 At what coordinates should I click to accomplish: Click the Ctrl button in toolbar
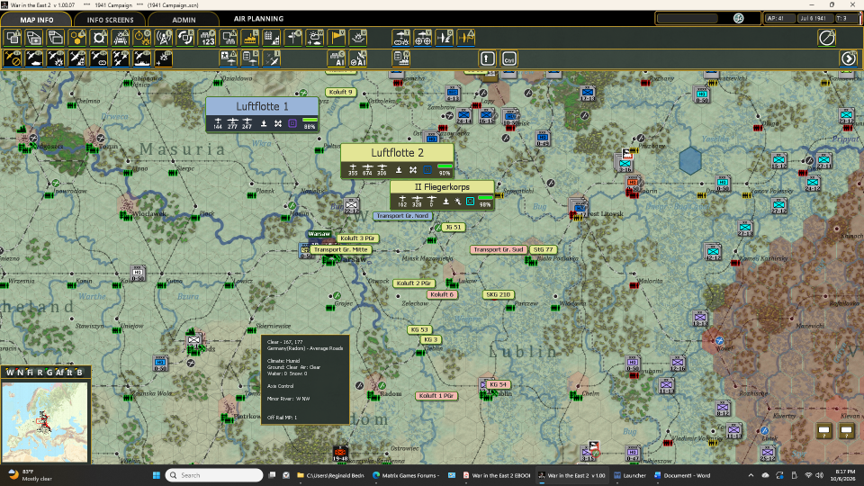pos(509,58)
